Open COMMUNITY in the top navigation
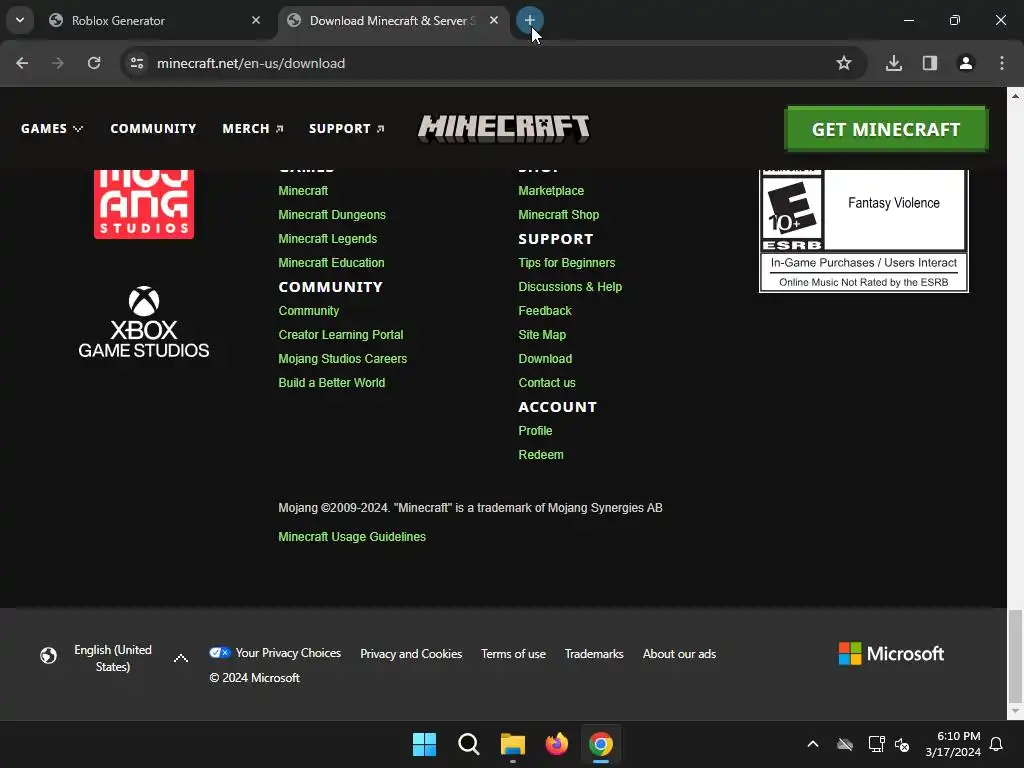The height and width of the screenshot is (768, 1024). click(x=153, y=129)
